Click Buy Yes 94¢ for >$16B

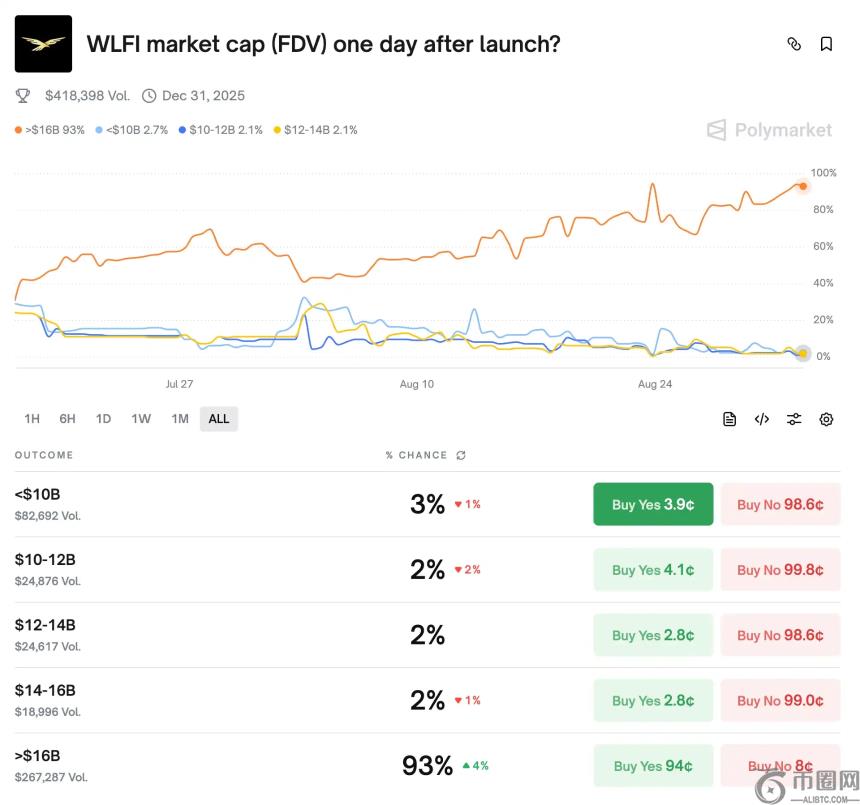653,766
